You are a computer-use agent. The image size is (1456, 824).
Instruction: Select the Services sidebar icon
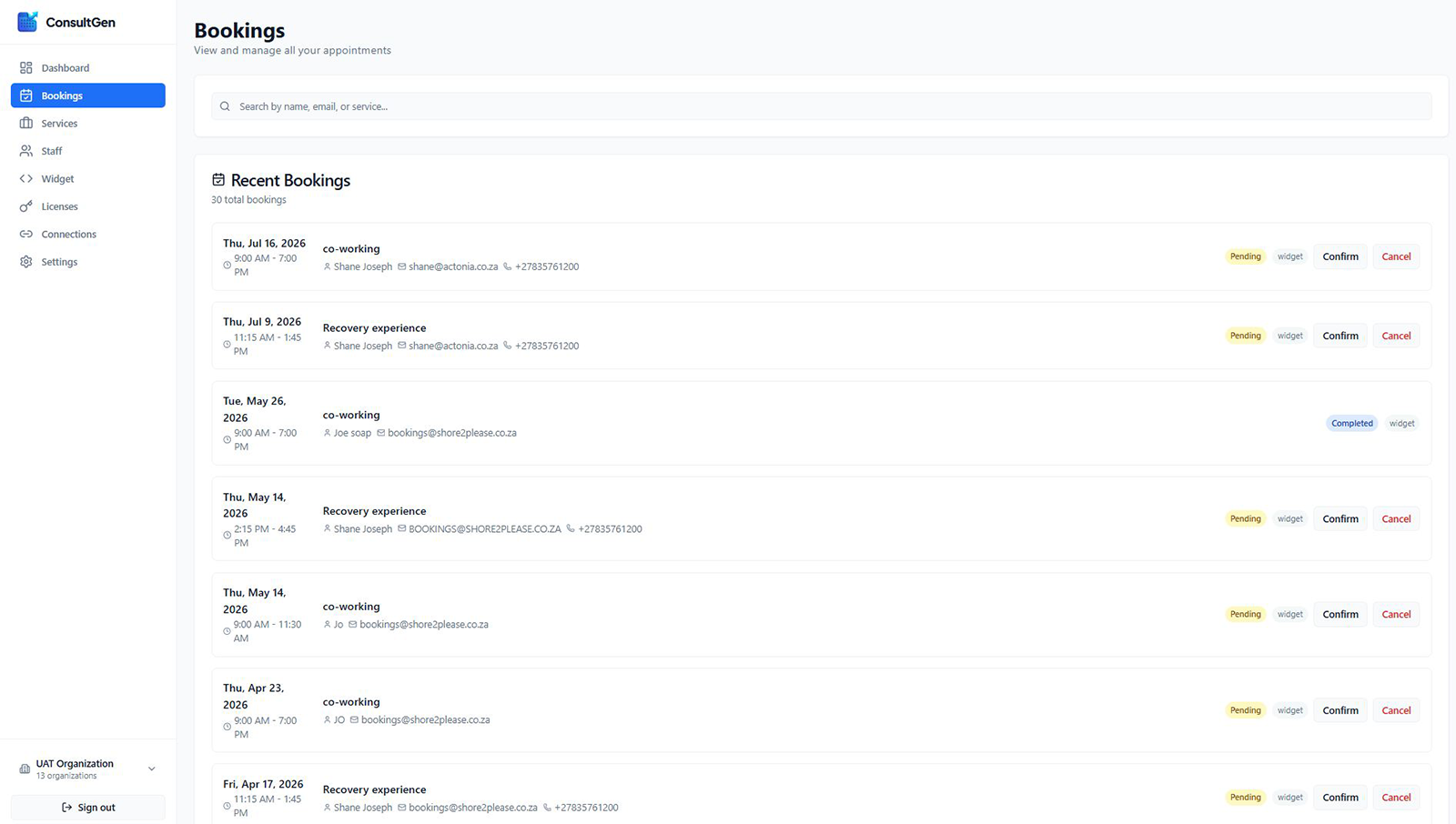pos(25,123)
